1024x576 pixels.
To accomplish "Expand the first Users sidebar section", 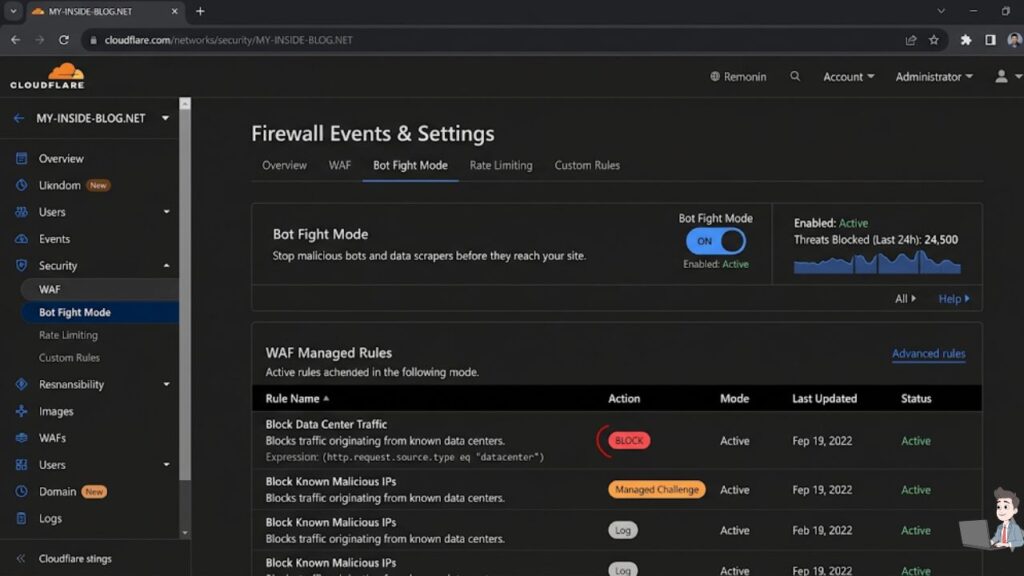I will click(167, 212).
